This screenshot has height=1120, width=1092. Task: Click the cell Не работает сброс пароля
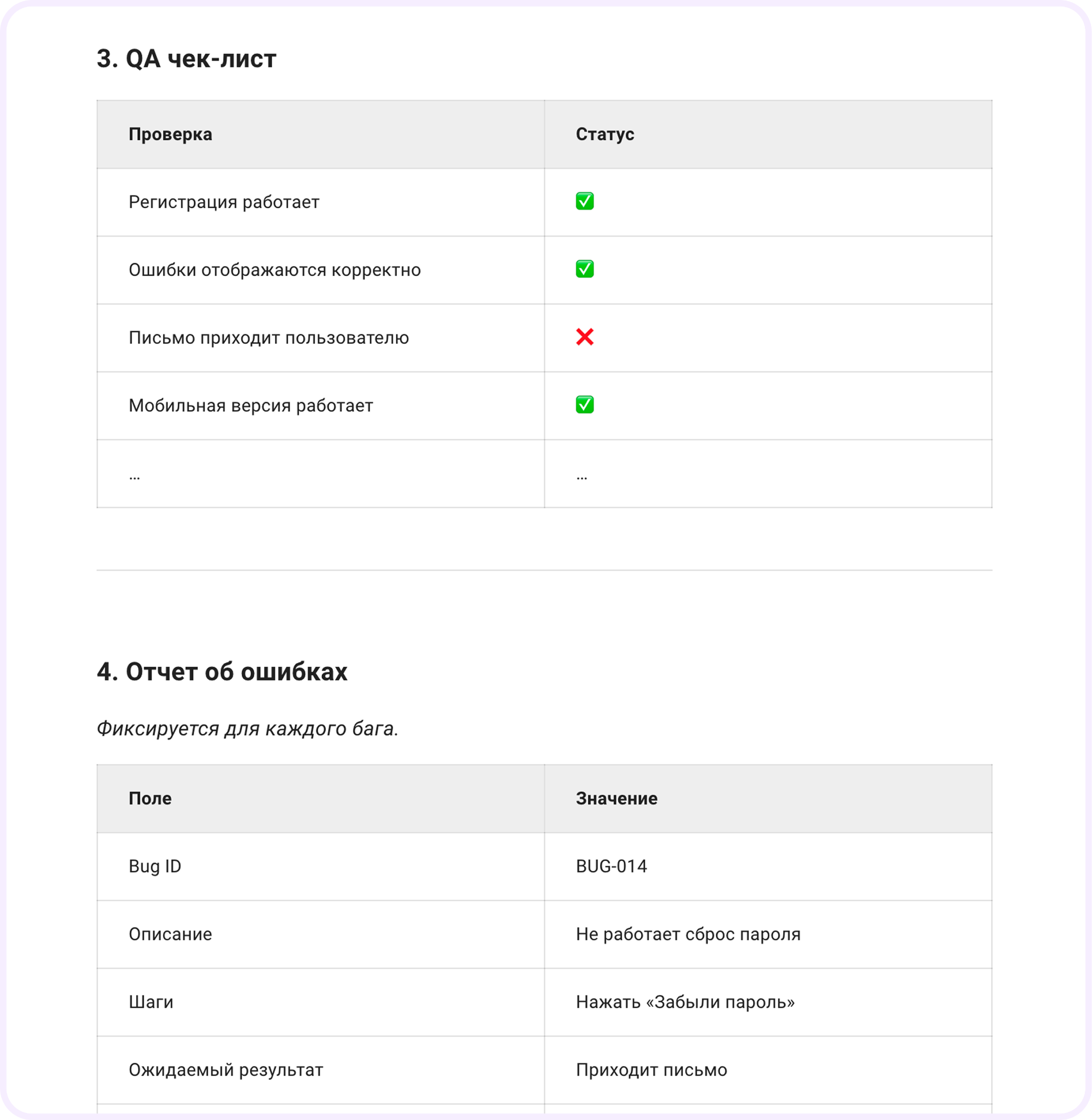768,934
